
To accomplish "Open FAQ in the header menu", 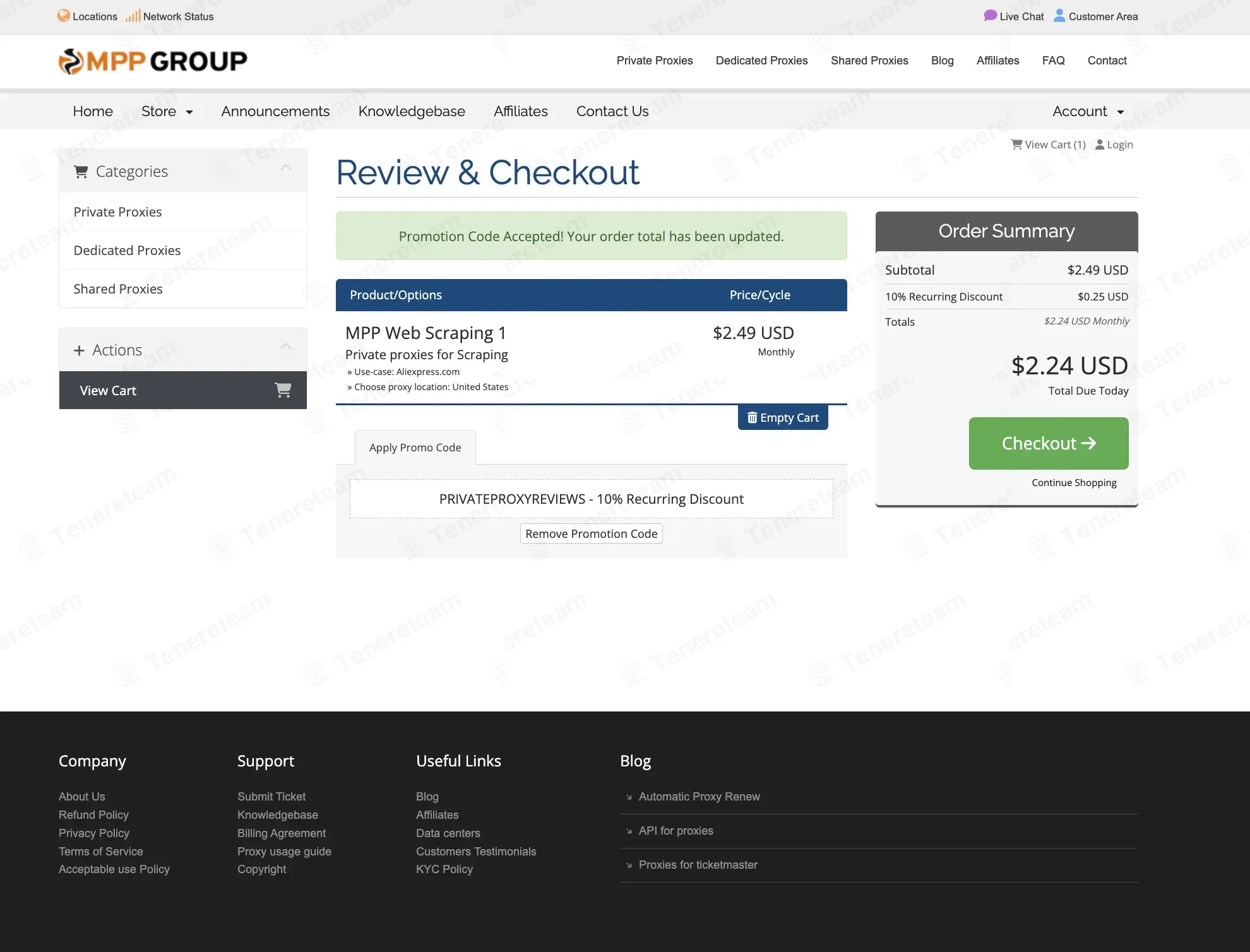I will (1054, 61).
